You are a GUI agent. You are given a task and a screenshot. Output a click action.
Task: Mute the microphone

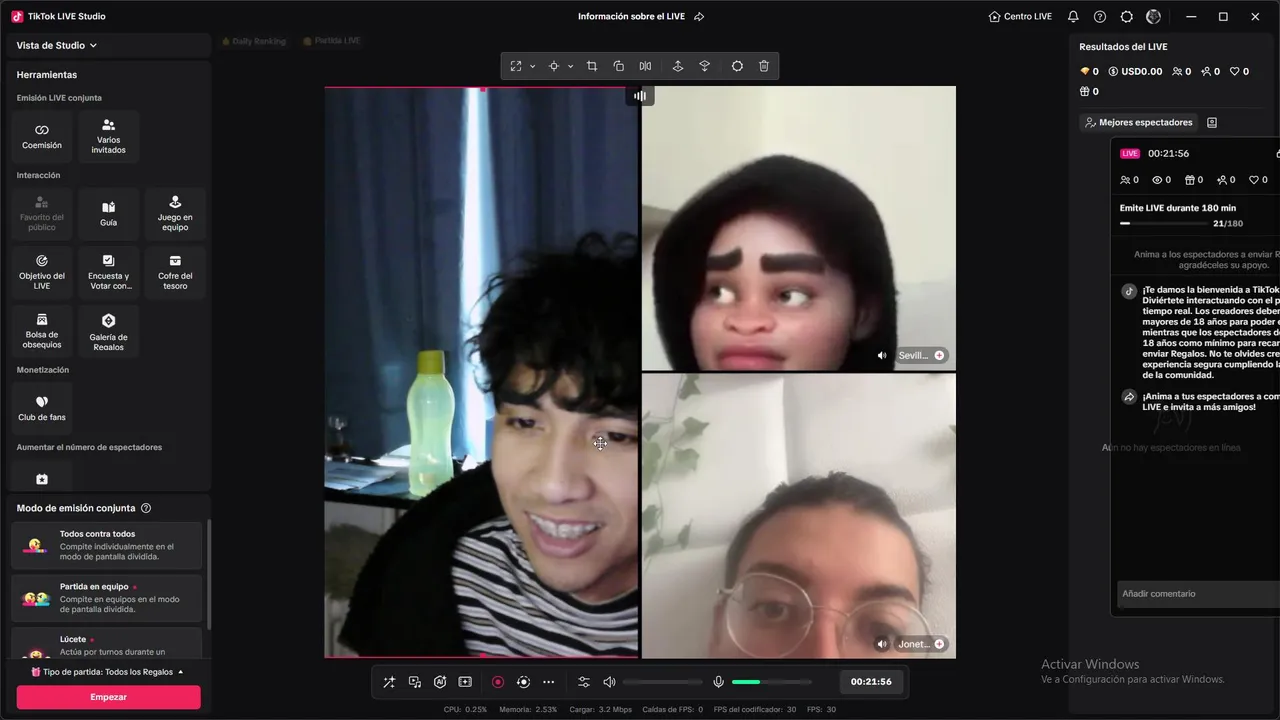click(718, 682)
